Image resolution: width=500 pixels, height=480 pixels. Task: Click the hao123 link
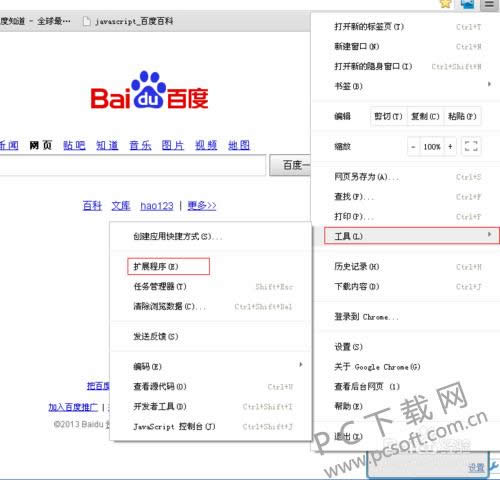pyautogui.click(x=157, y=206)
